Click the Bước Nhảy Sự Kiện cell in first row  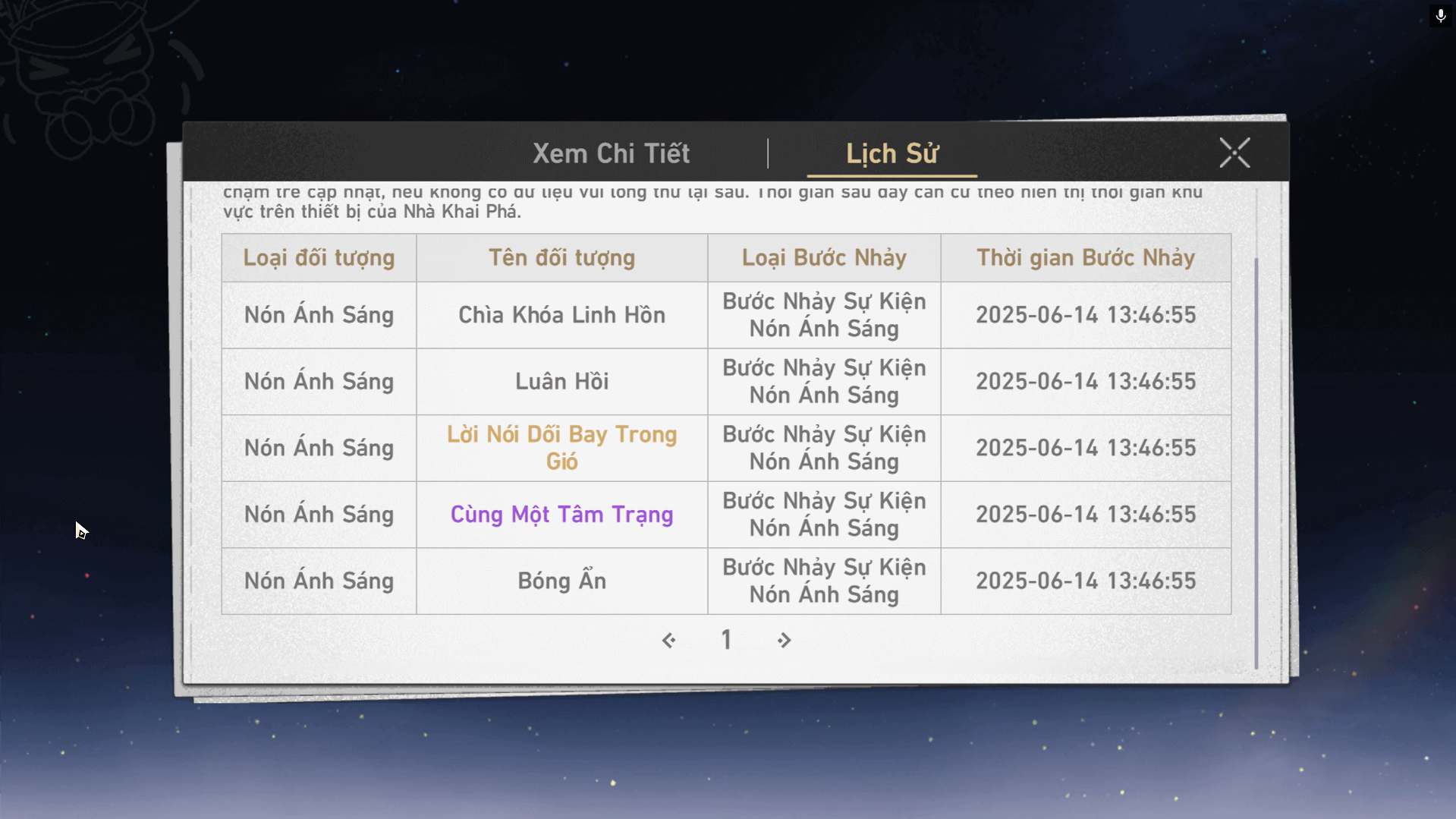[x=824, y=315]
